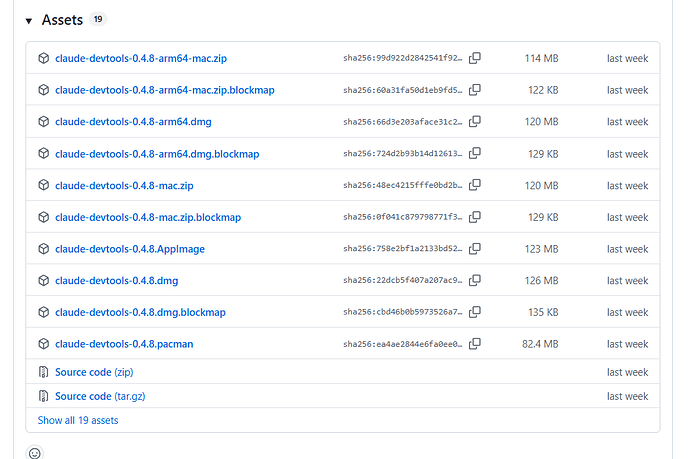Copy sha256 for 0.4.8-mac.zip.blockmap
The height and width of the screenshot is (459, 690).
click(x=475, y=217)
